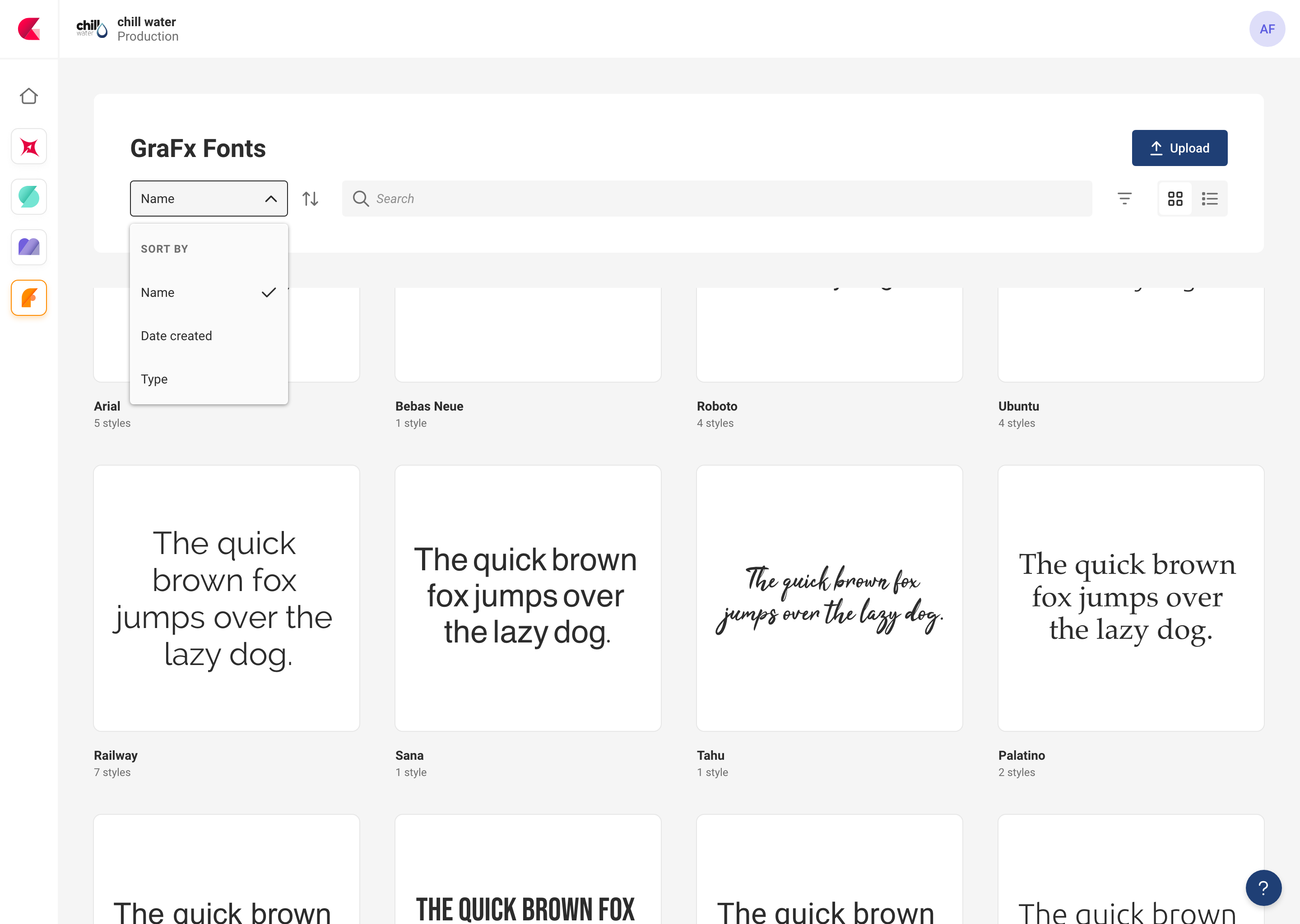Open the Roboto font card
Image resolution: width=1300 pixels, height=924 pixels.
829,335
